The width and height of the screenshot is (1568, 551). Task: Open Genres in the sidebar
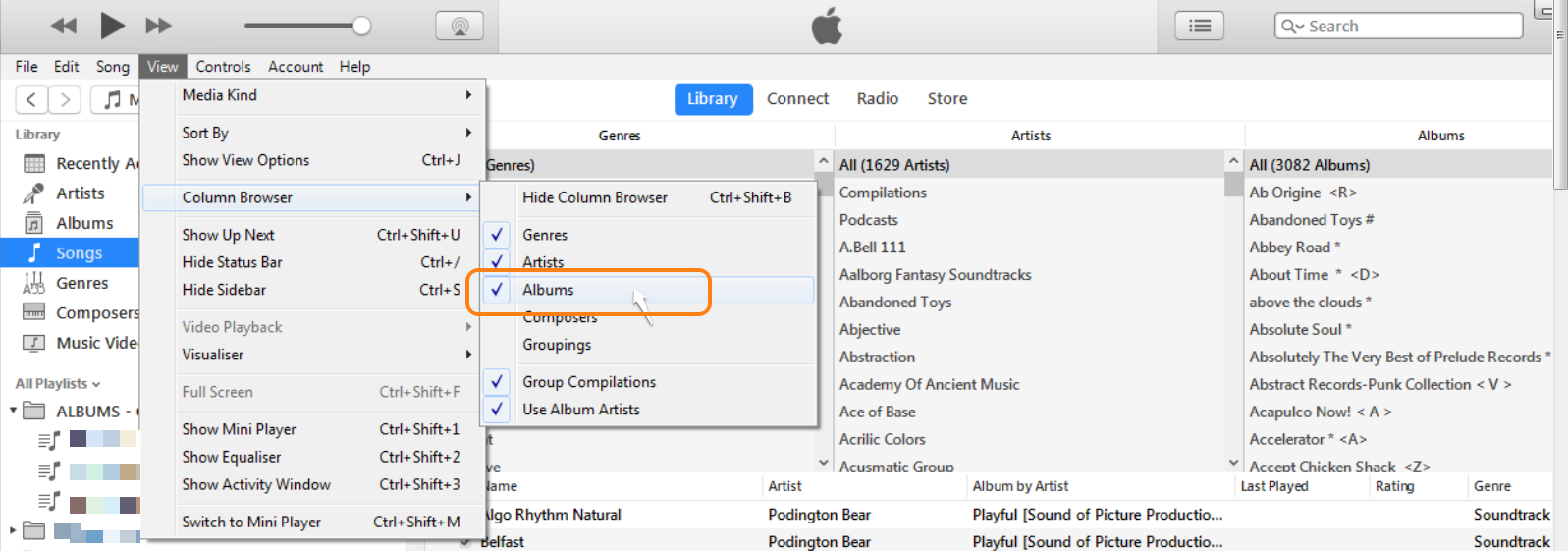click(x=70, y=283)
